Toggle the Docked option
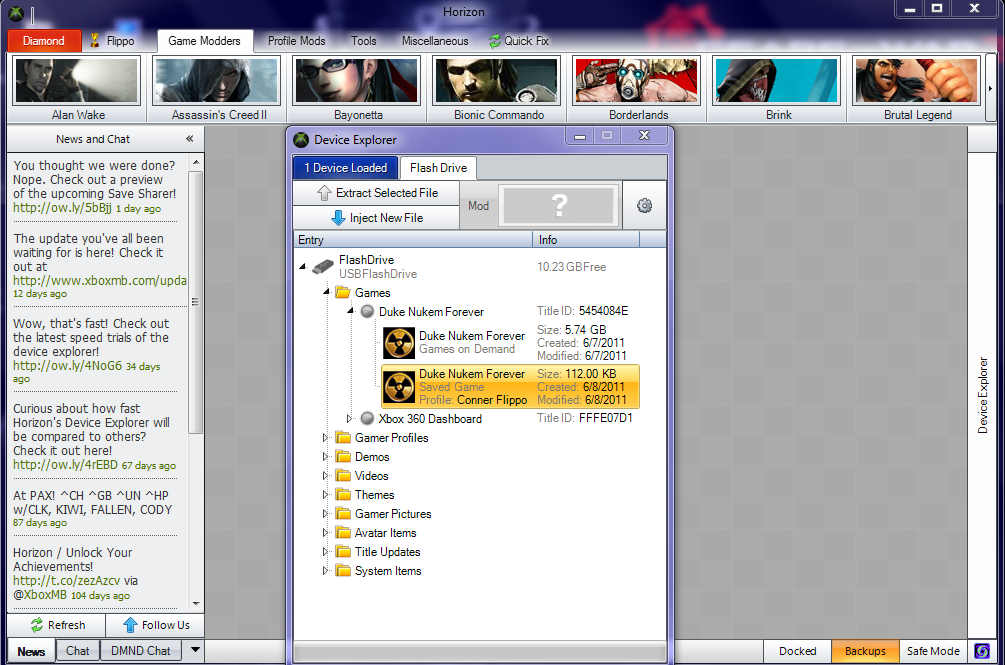1005x665 pixels. 797,651
